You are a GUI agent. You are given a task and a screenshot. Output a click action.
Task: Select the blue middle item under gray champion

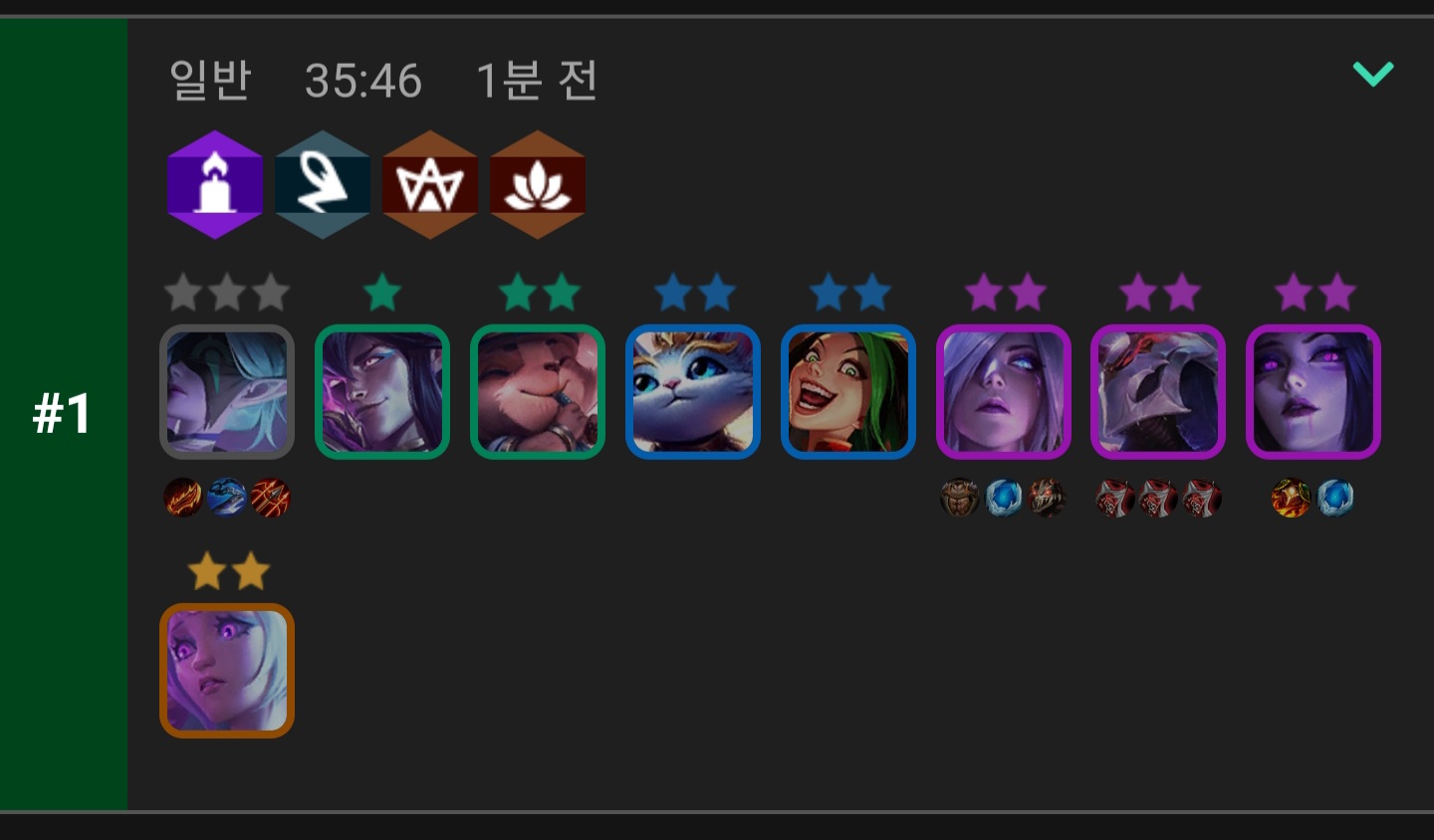(227, 498)
